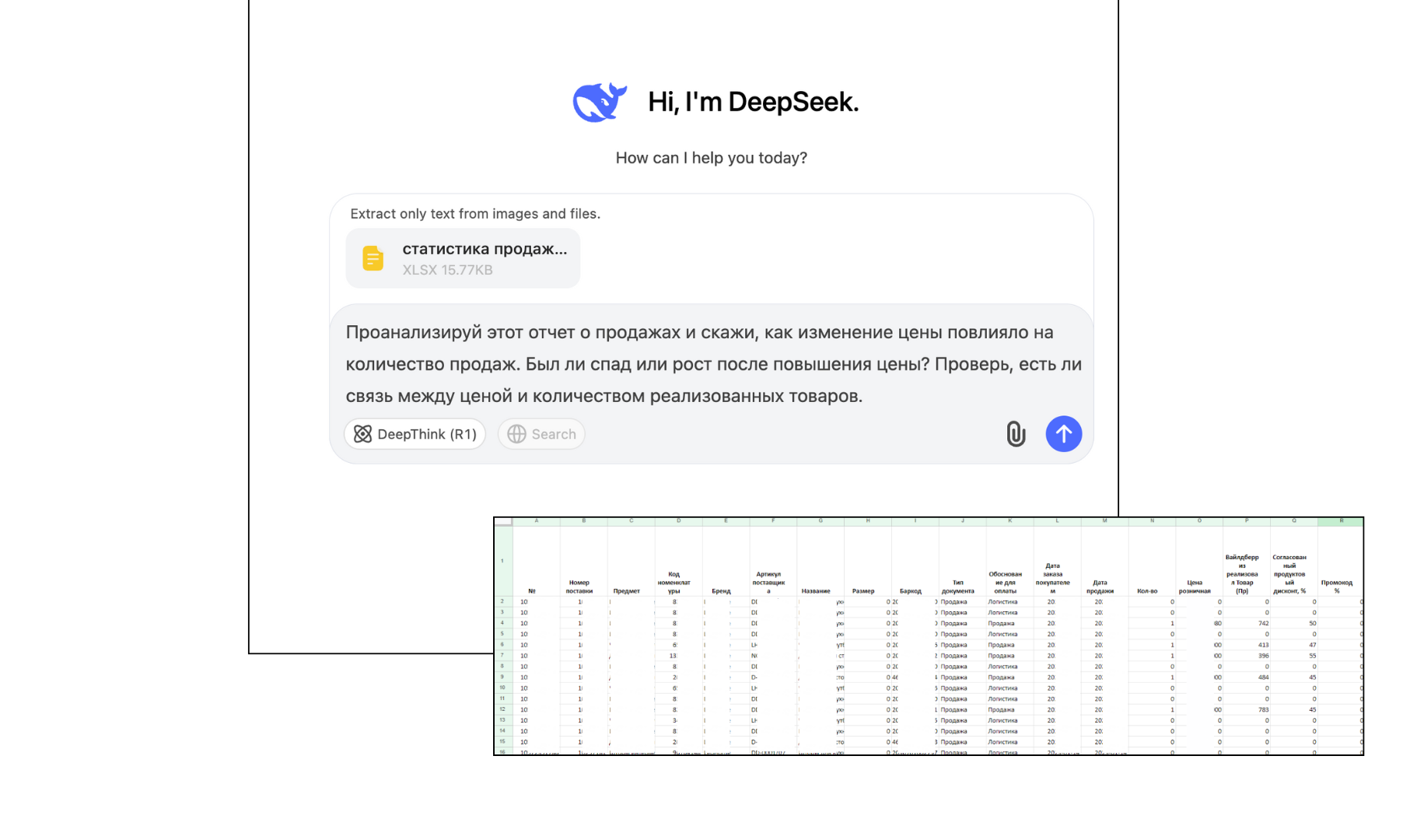This screenshot has height=840, width=1424.
Task: Click the spreadsheet cell with value 484
Action: coord(1247,677)
